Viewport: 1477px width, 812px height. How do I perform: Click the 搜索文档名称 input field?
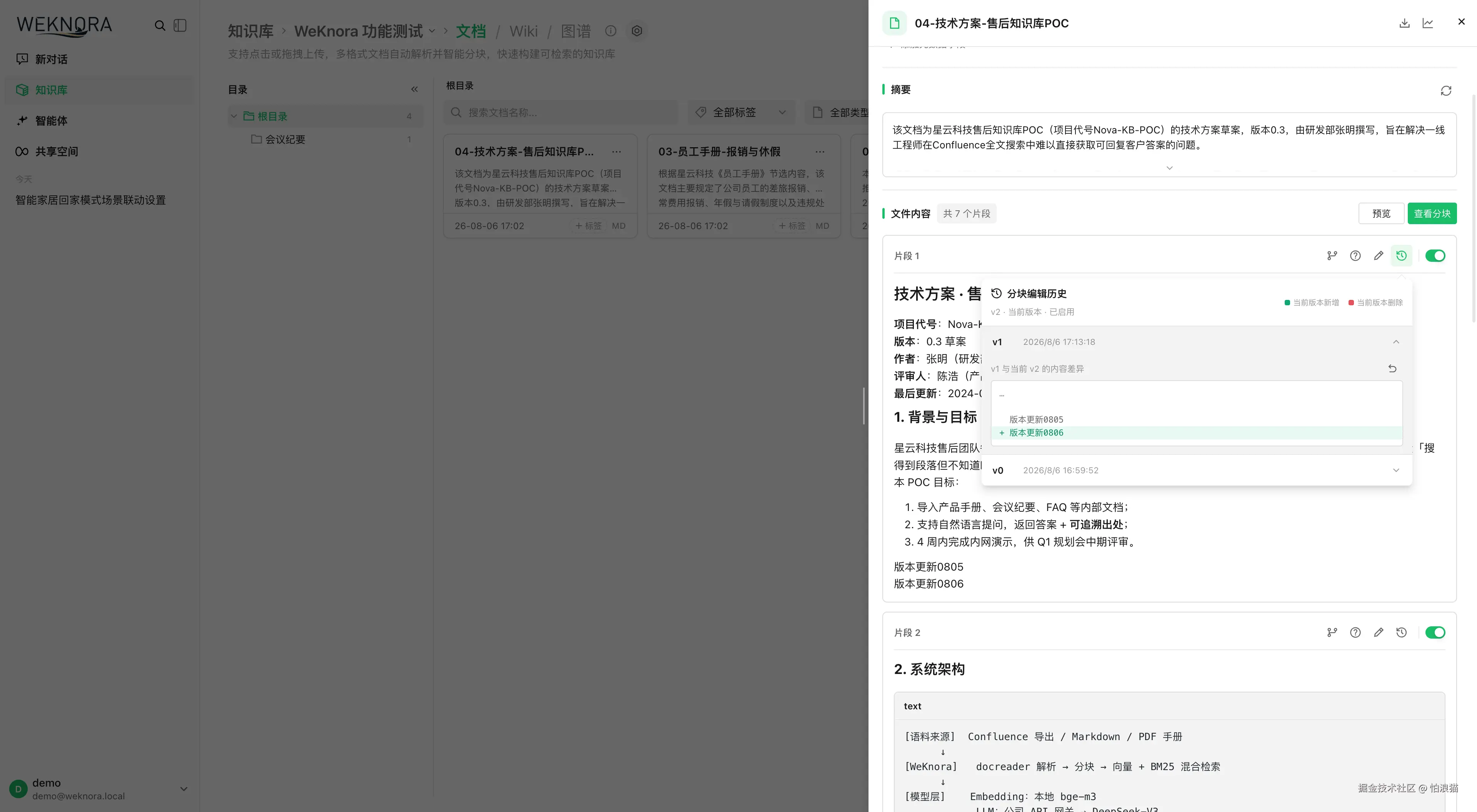561,112
